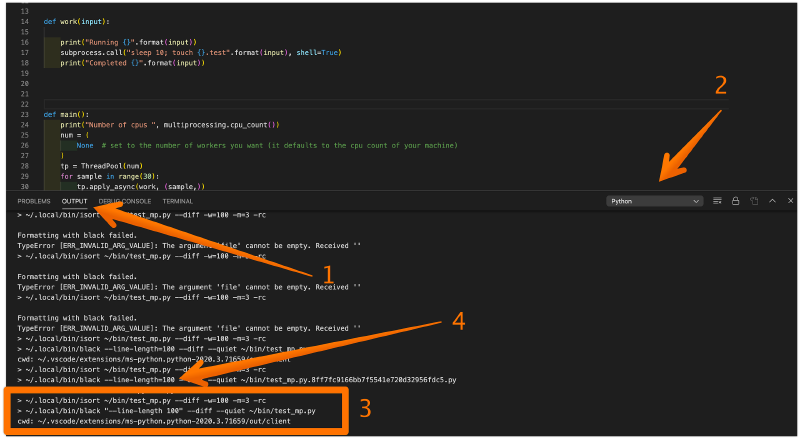Open the output log file icon

pyautogui.click(x=754, y=201)
